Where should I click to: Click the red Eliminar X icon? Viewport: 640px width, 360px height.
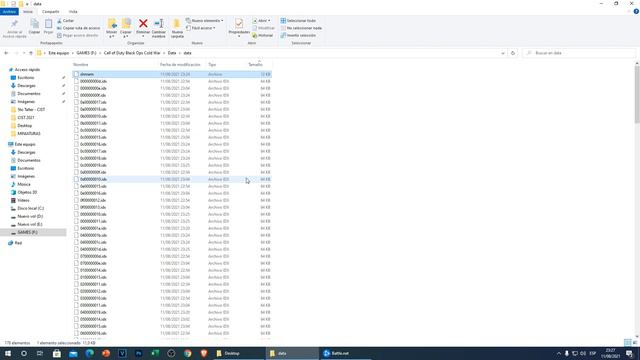(143, 23)
